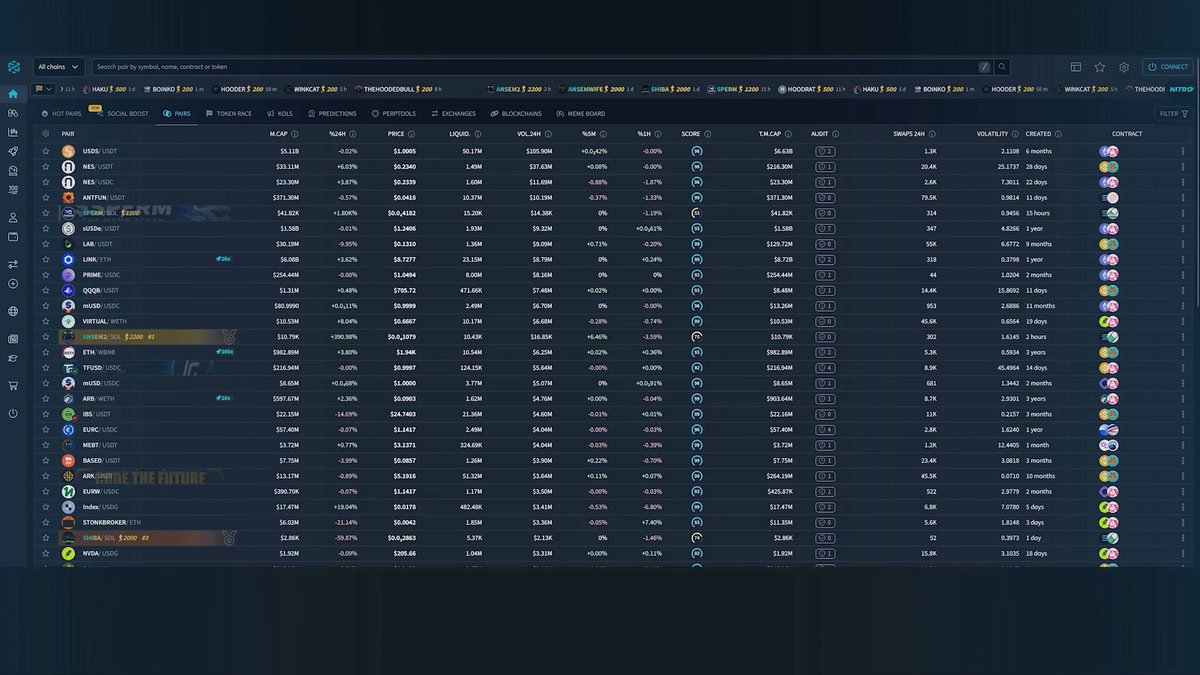Viewport: 1200px width, 675px height.
Task: Click the CONNECT wallet button
Action: pos(1168,67)
